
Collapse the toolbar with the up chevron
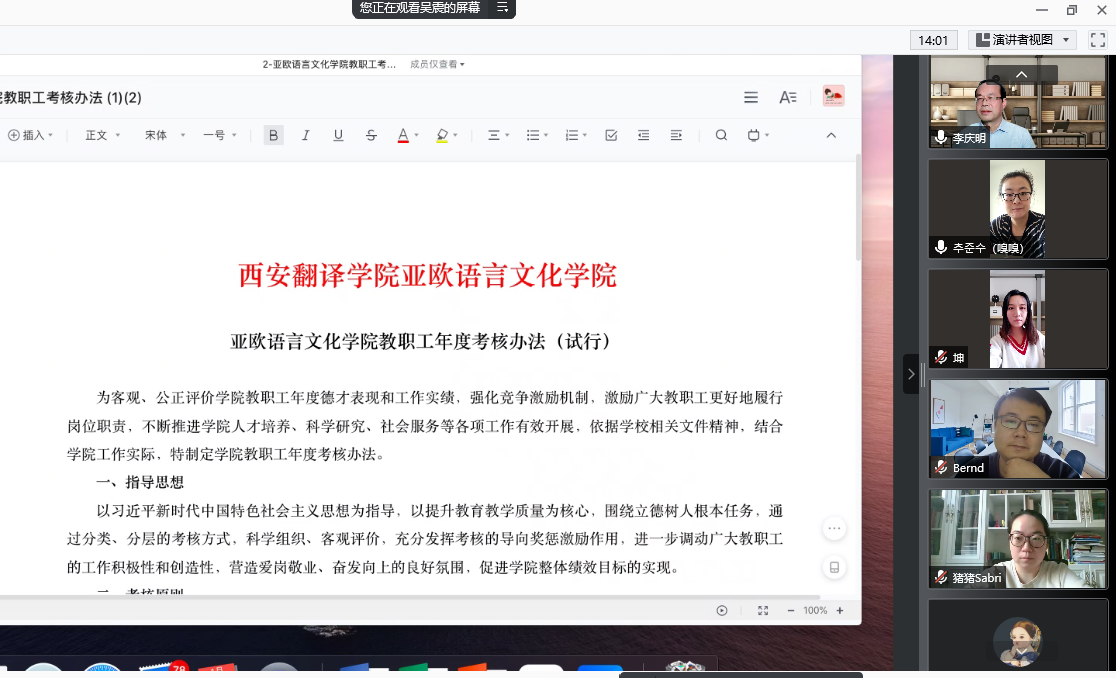[831, 135]
